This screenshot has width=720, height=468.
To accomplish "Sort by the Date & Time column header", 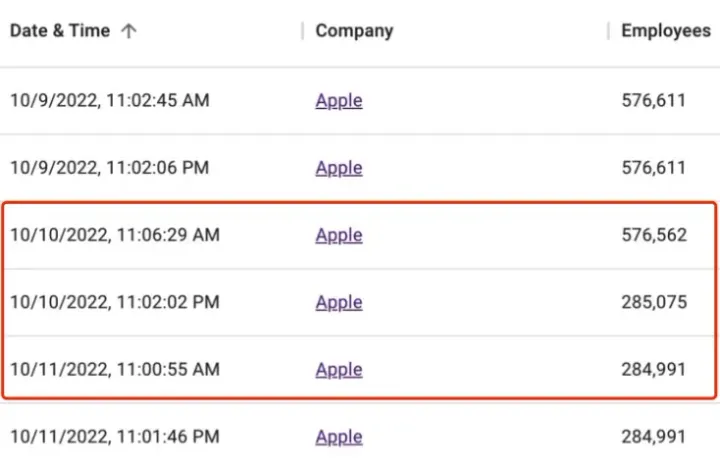I will point(59,31).
